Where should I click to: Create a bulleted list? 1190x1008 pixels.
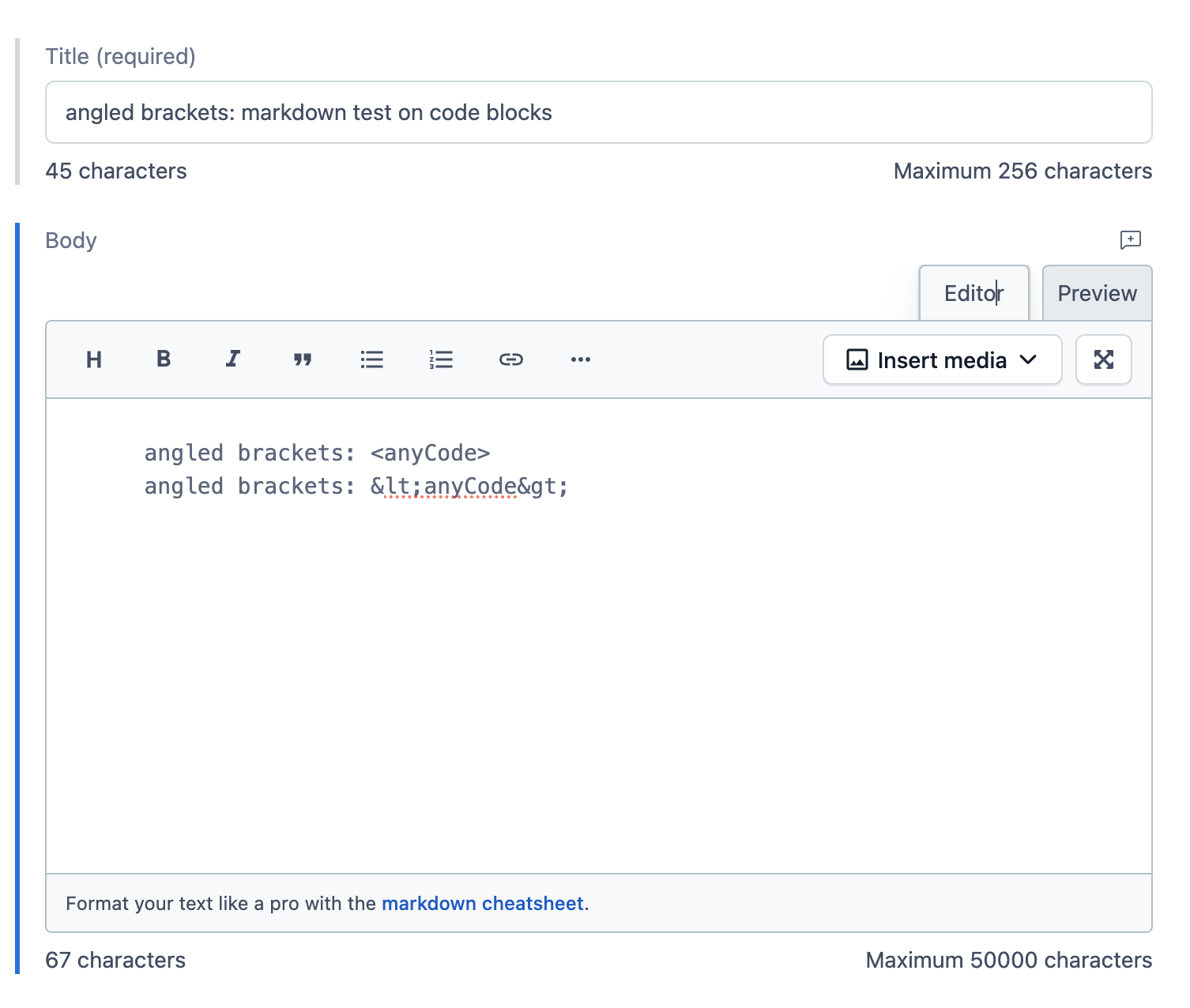coord(371,359)
